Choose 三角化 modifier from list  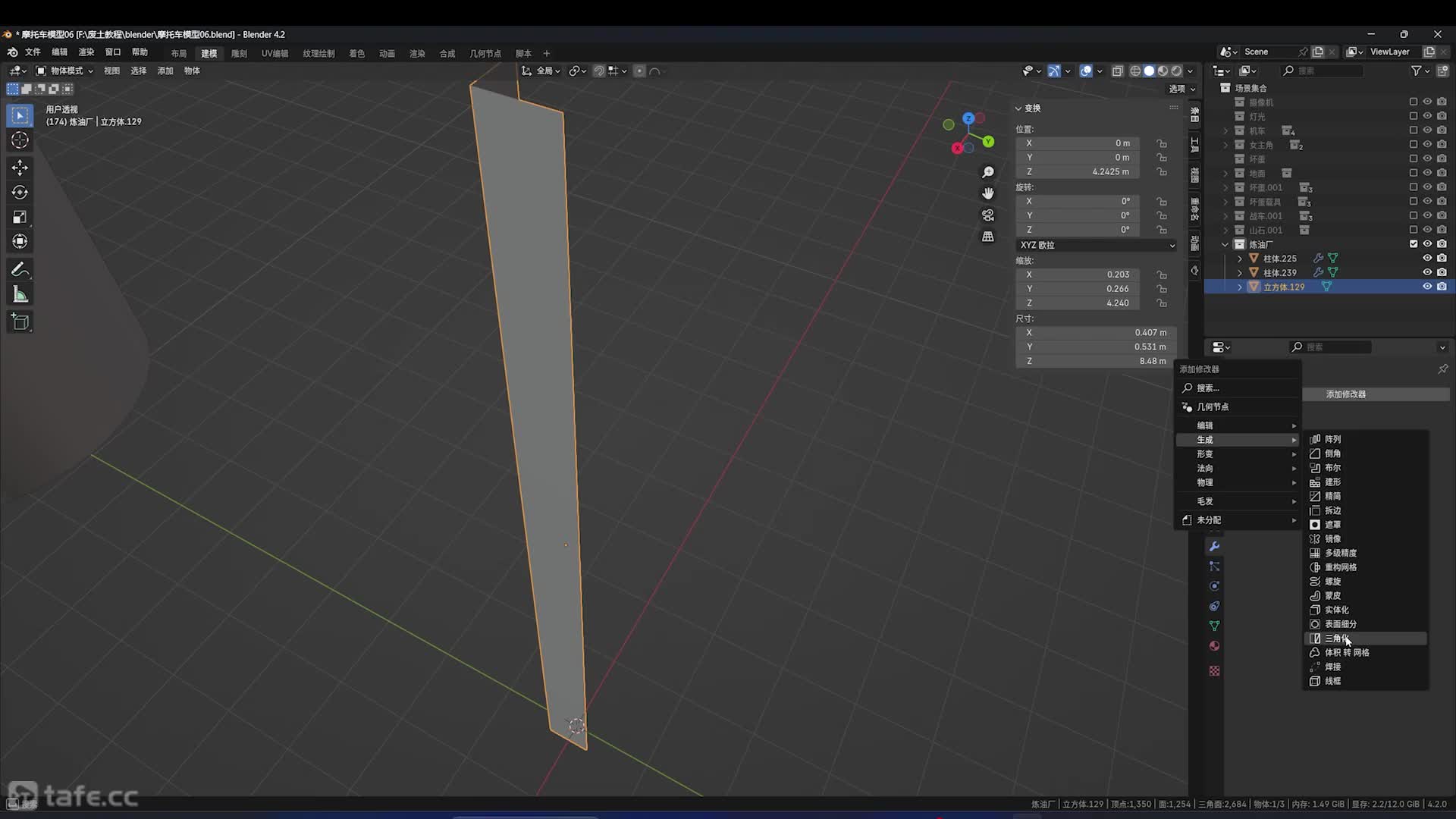pyautogui.click(x=1365, y=639)
